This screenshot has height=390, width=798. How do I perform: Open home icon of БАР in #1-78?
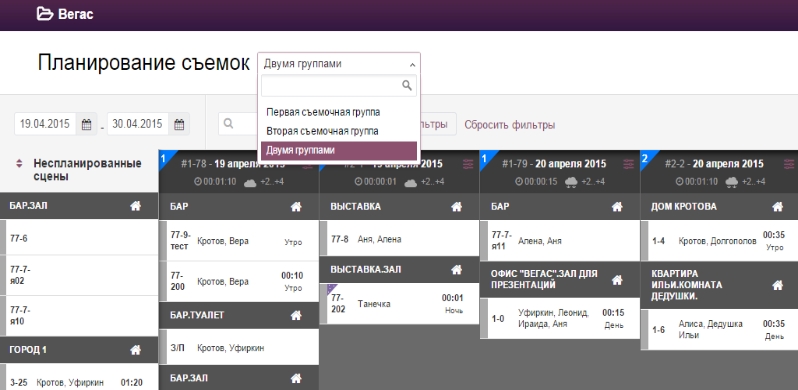click(x=296, y=207)
